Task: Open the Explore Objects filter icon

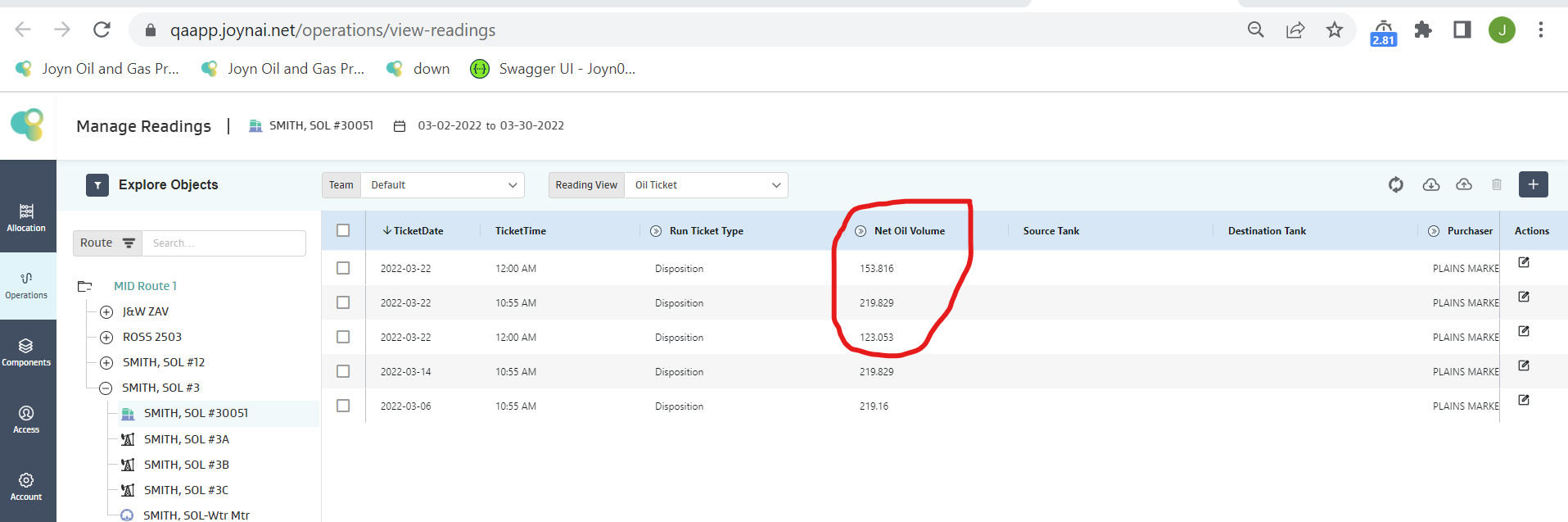Action: click(97, 185)
